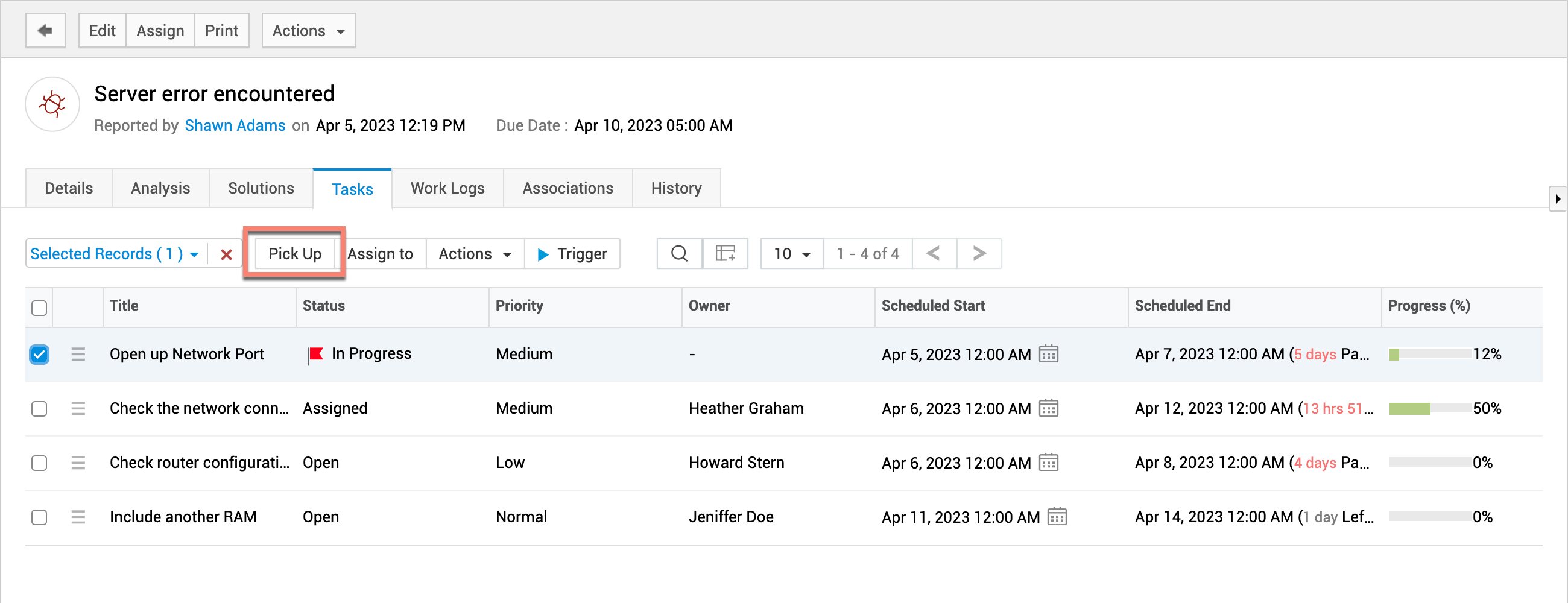Uncheck the Open up Network Port checkbox
Viewport: 1568px width, 603px height.
coord(40,354)
